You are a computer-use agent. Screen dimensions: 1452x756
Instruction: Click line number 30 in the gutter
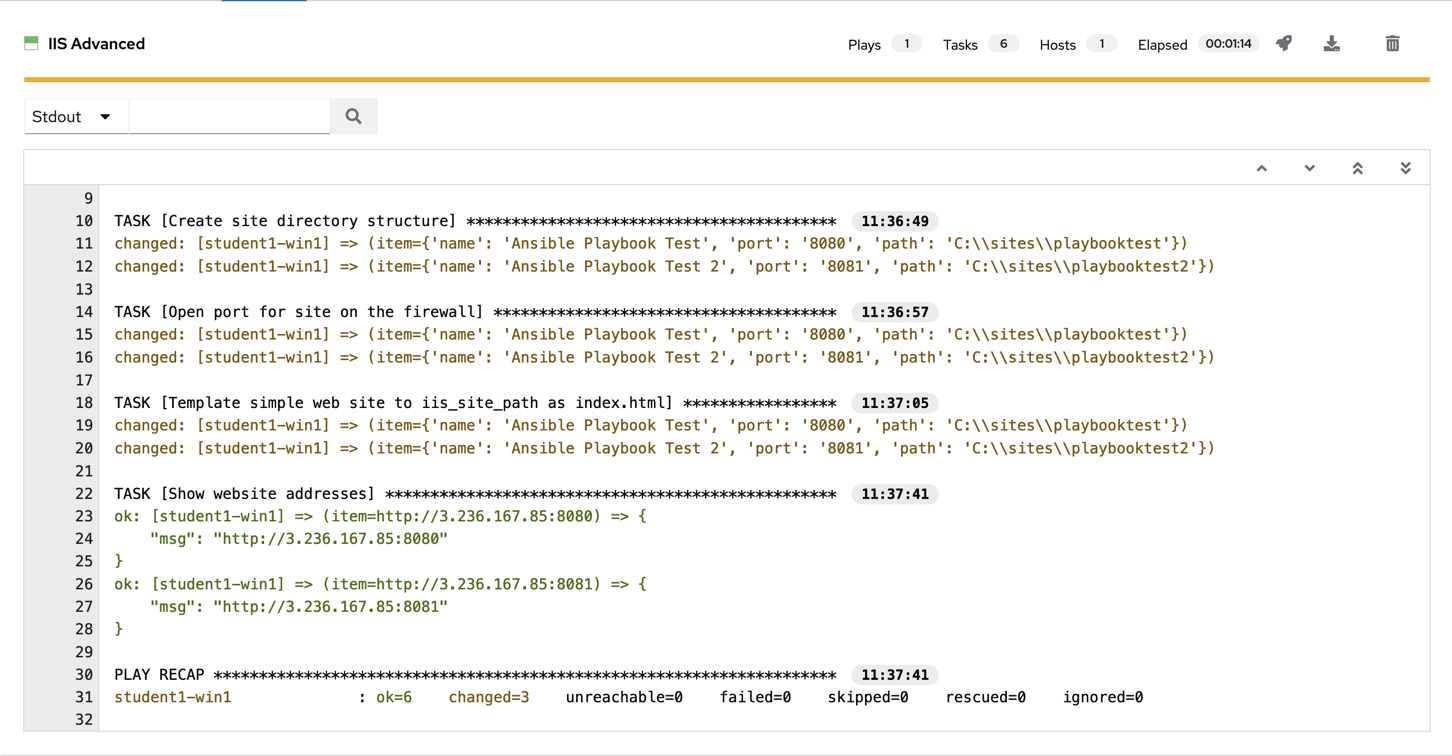pyautogui.click(x=84, y=675)
